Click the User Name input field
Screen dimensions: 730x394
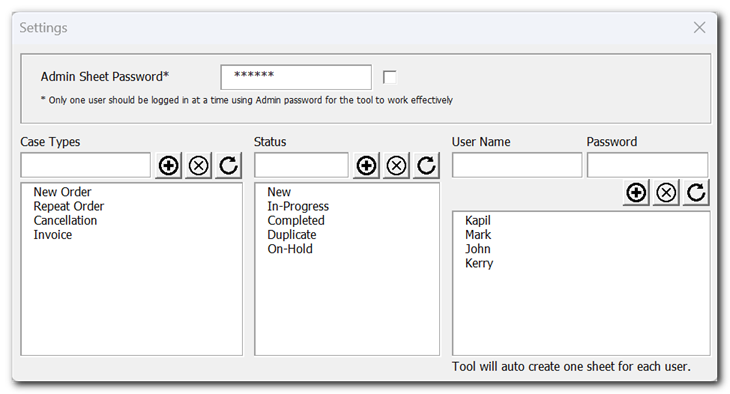click(x=517, y=165)
